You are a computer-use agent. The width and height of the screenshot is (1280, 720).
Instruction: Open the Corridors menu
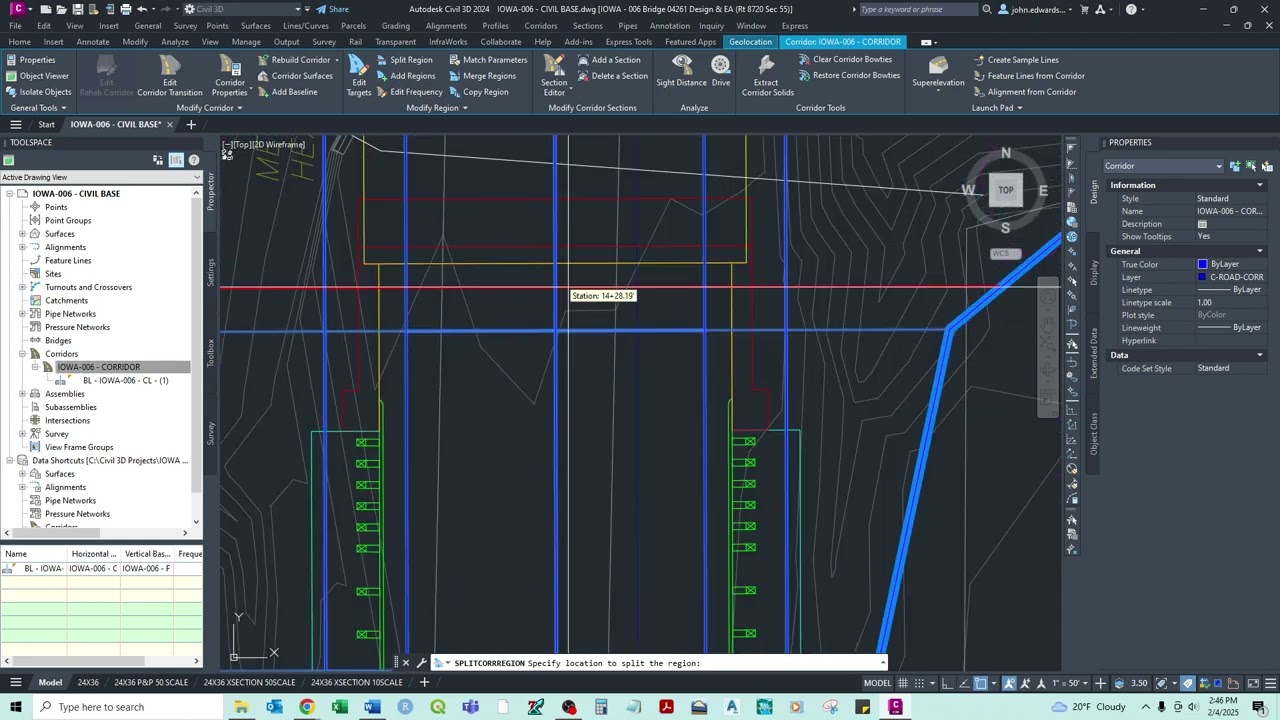(x=541, y=26)
